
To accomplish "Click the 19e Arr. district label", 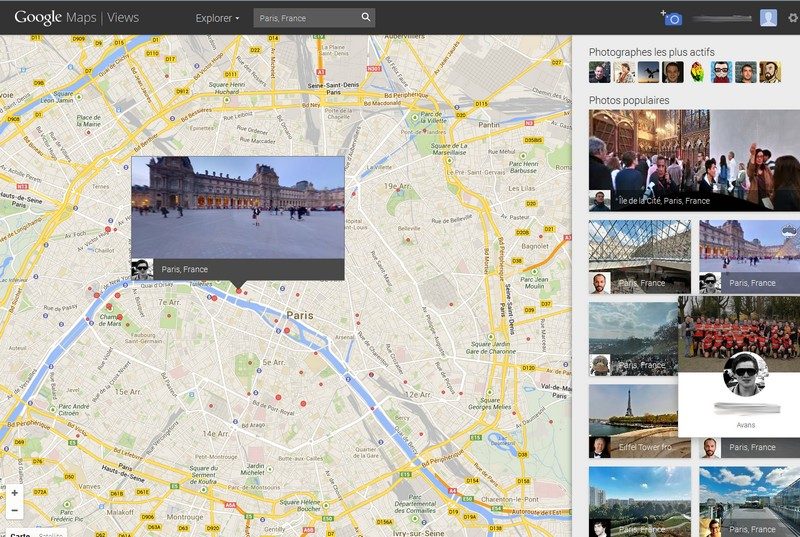I will point(397,187).
